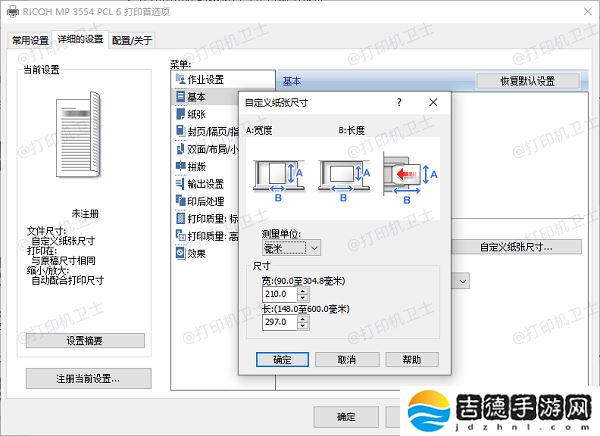Increase the 长 length value
This screenshot has height=436, width=600.
click(x=303, y=319)
